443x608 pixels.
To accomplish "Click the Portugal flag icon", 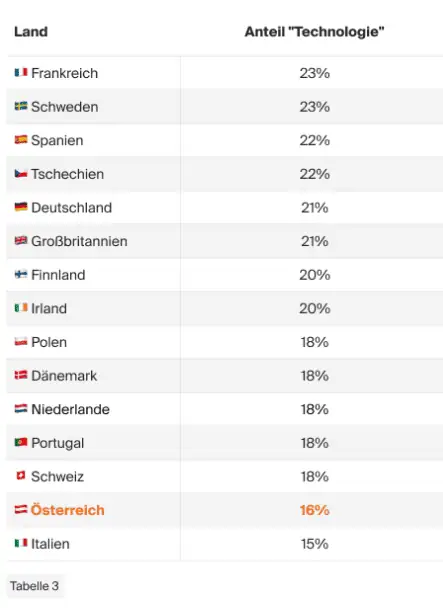I will pos(21,442).
